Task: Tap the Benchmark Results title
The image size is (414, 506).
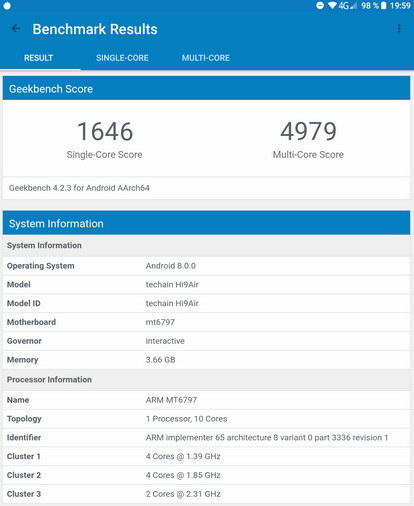Action: 95,29
